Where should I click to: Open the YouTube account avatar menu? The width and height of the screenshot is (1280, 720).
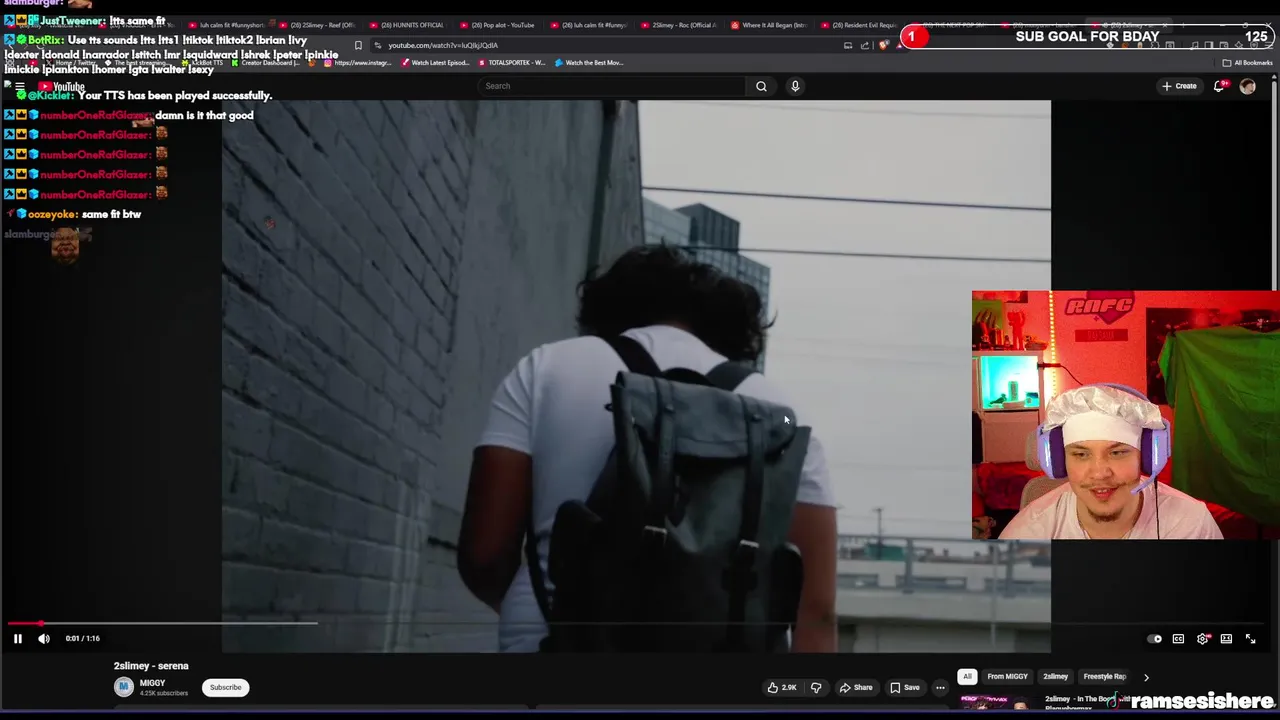pyautogui.click(x=1247, y=86)
